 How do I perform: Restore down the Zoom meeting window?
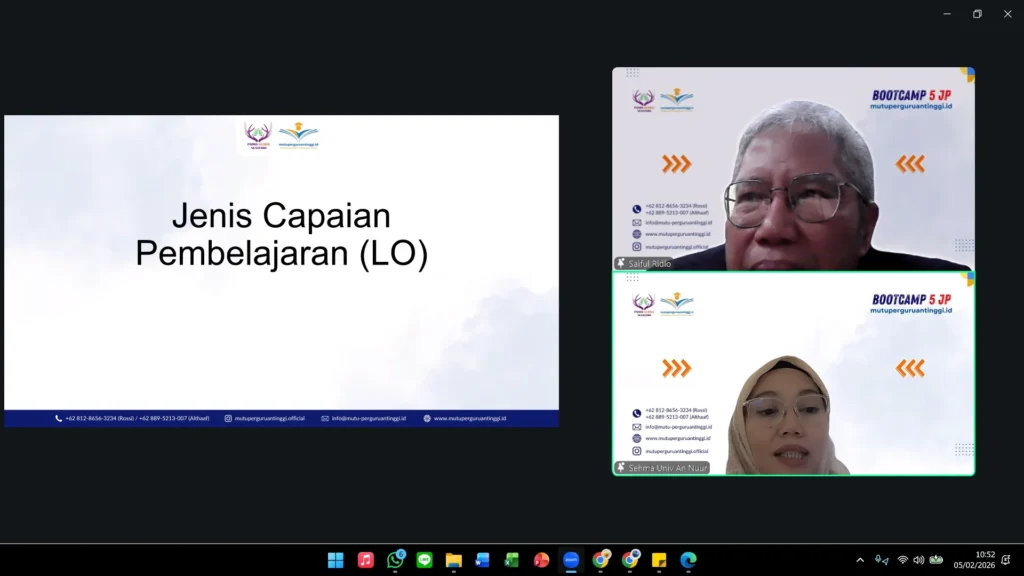click(977, 14)
